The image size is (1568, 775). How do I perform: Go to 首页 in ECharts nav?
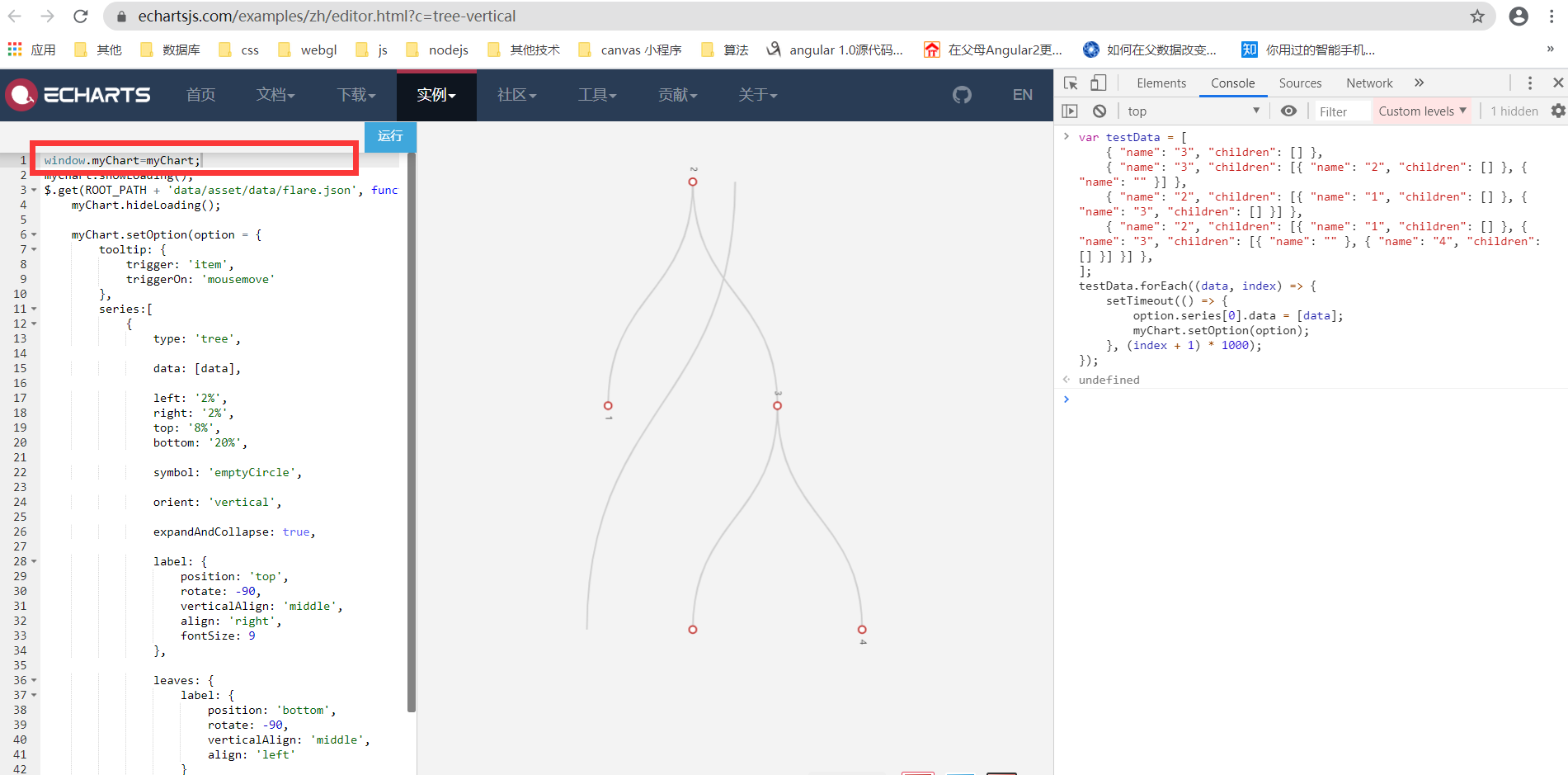click(200, 95)
